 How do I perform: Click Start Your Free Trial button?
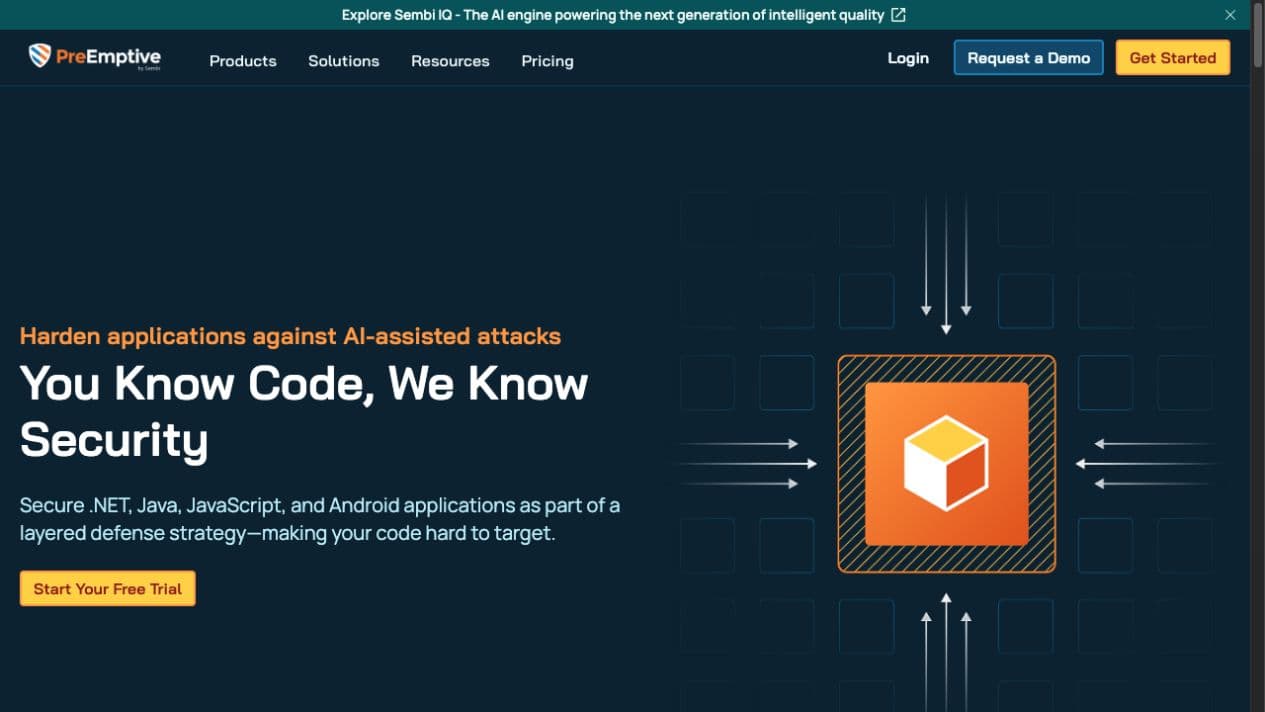[x=108, y=589]
